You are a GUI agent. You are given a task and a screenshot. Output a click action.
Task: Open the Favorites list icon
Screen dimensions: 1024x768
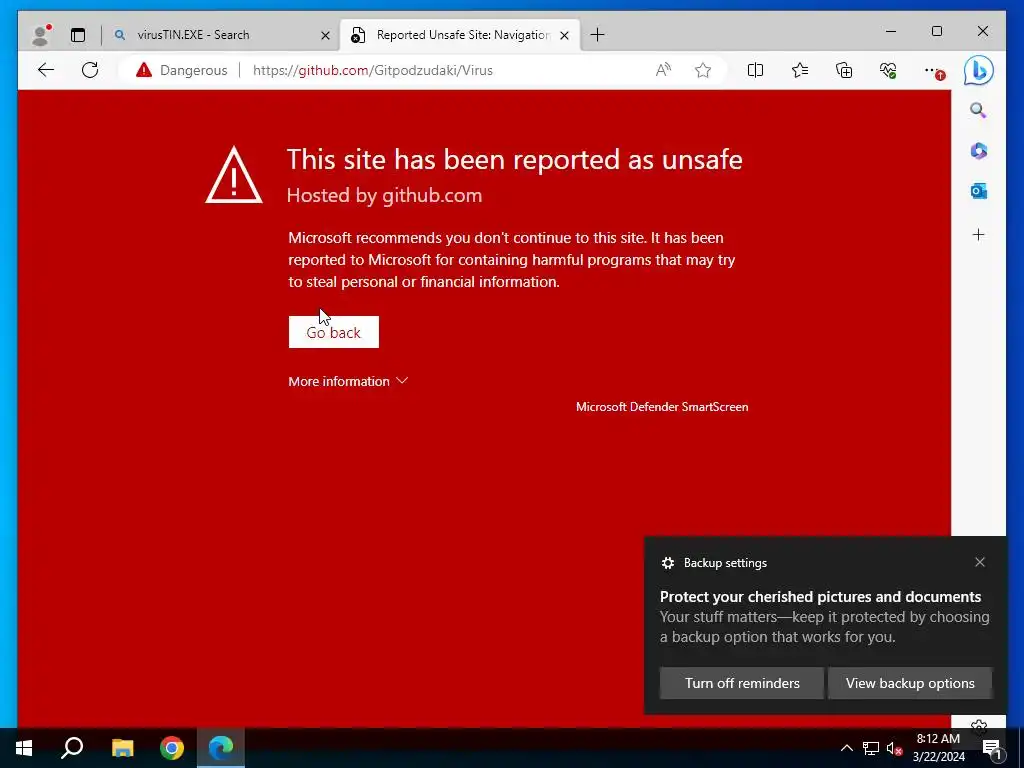coord(799,70)
